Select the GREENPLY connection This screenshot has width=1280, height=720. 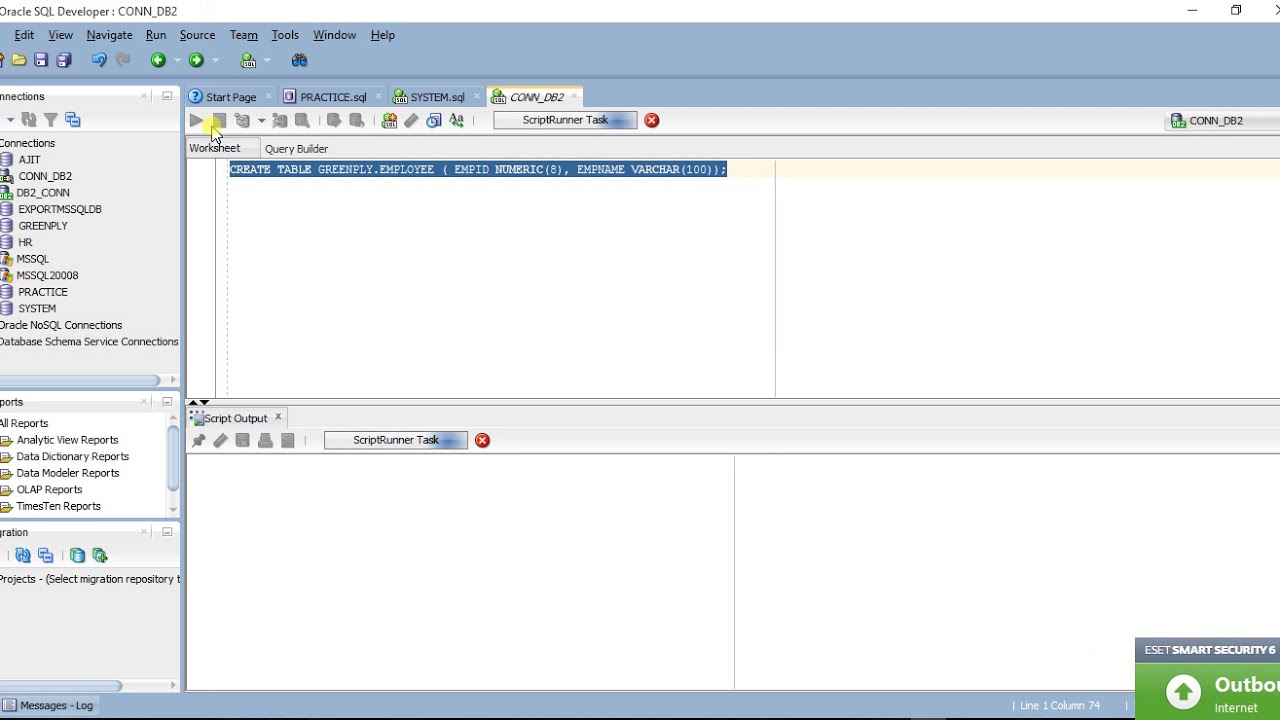[42, 226]
